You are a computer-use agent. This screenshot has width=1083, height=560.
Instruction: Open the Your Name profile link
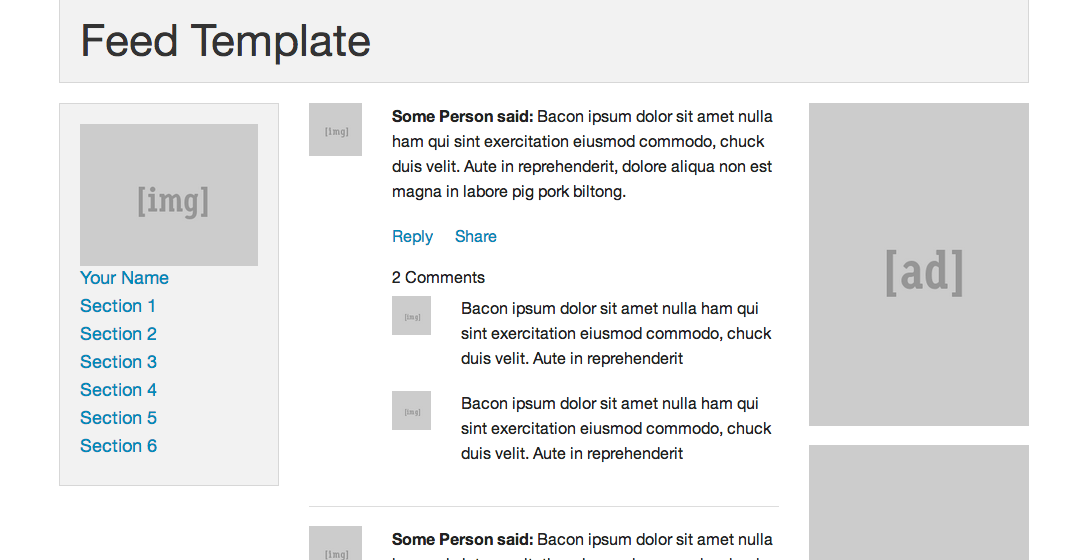pyautogui.click(x=124, y=278)
